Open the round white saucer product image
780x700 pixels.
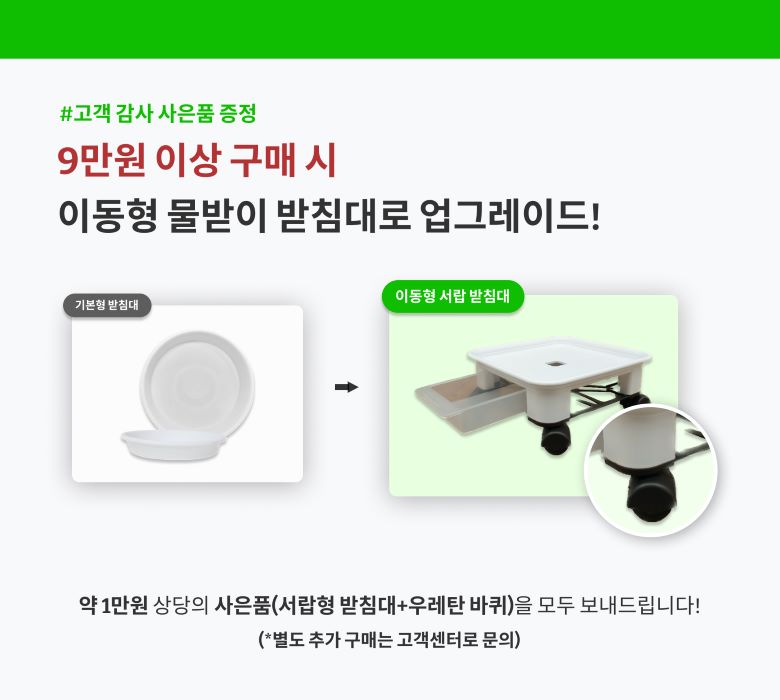click(188, 396)
